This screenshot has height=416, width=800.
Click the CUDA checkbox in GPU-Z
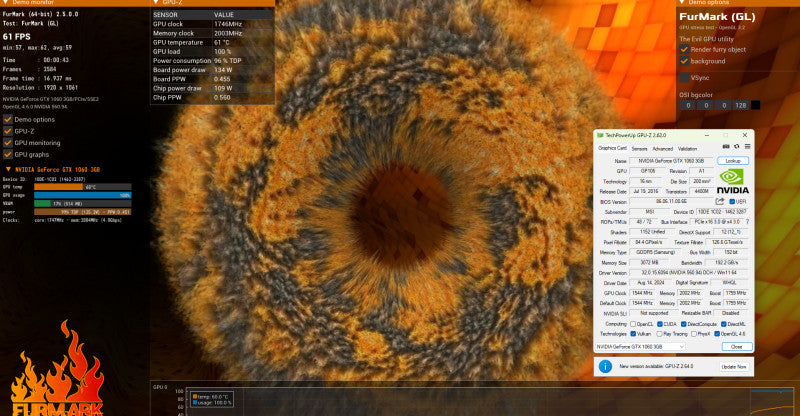pos(660,324)
